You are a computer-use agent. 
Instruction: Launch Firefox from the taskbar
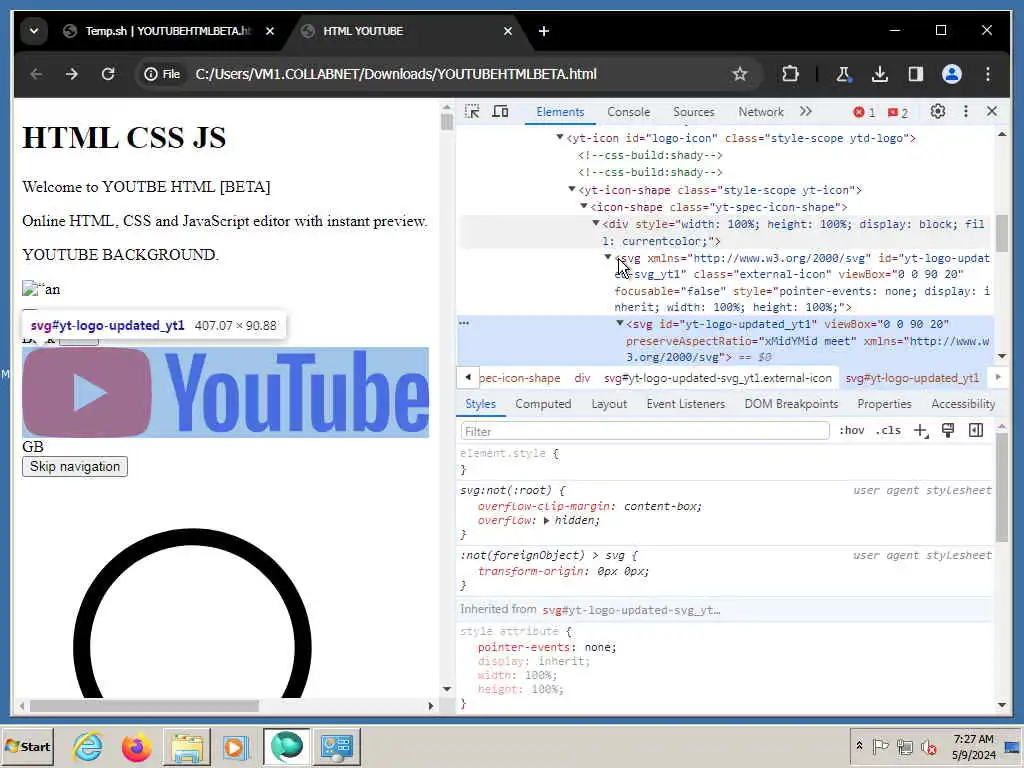click(x=136, y=746)
